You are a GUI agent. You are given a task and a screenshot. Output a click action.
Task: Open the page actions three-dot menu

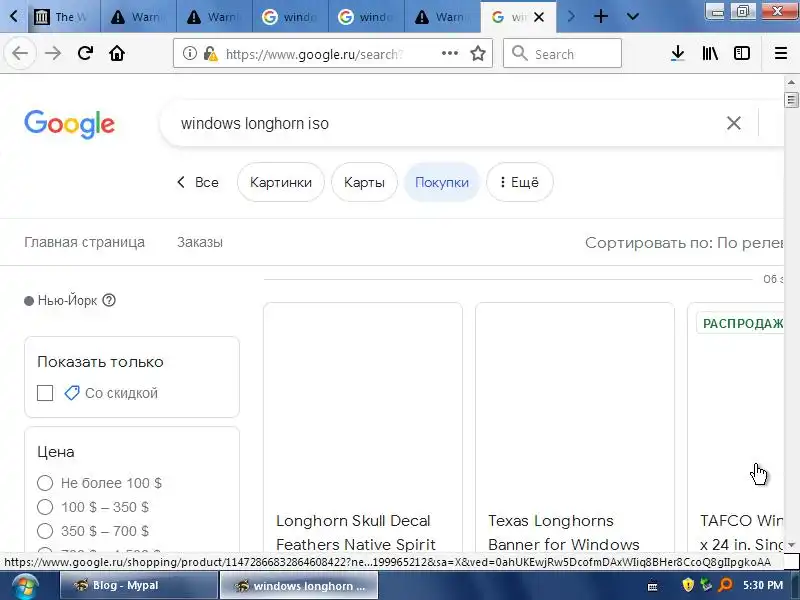(449, 53)
